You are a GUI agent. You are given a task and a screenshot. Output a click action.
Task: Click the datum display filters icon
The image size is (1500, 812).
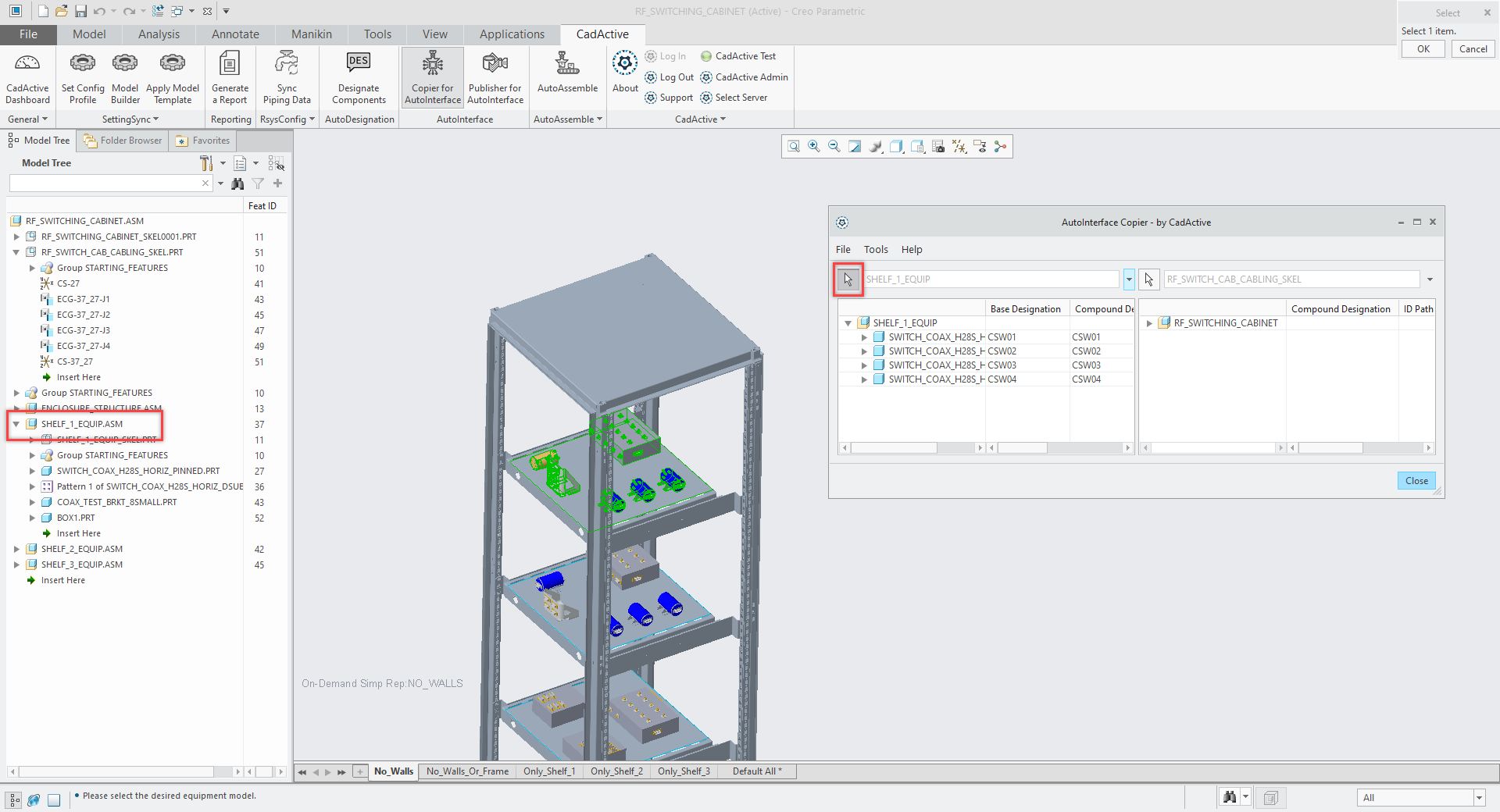tap(959, 147)
